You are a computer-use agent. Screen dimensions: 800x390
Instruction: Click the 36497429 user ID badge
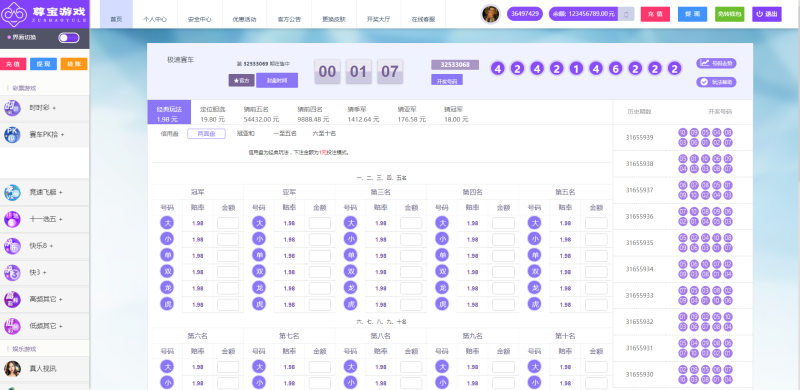[524, 14]
